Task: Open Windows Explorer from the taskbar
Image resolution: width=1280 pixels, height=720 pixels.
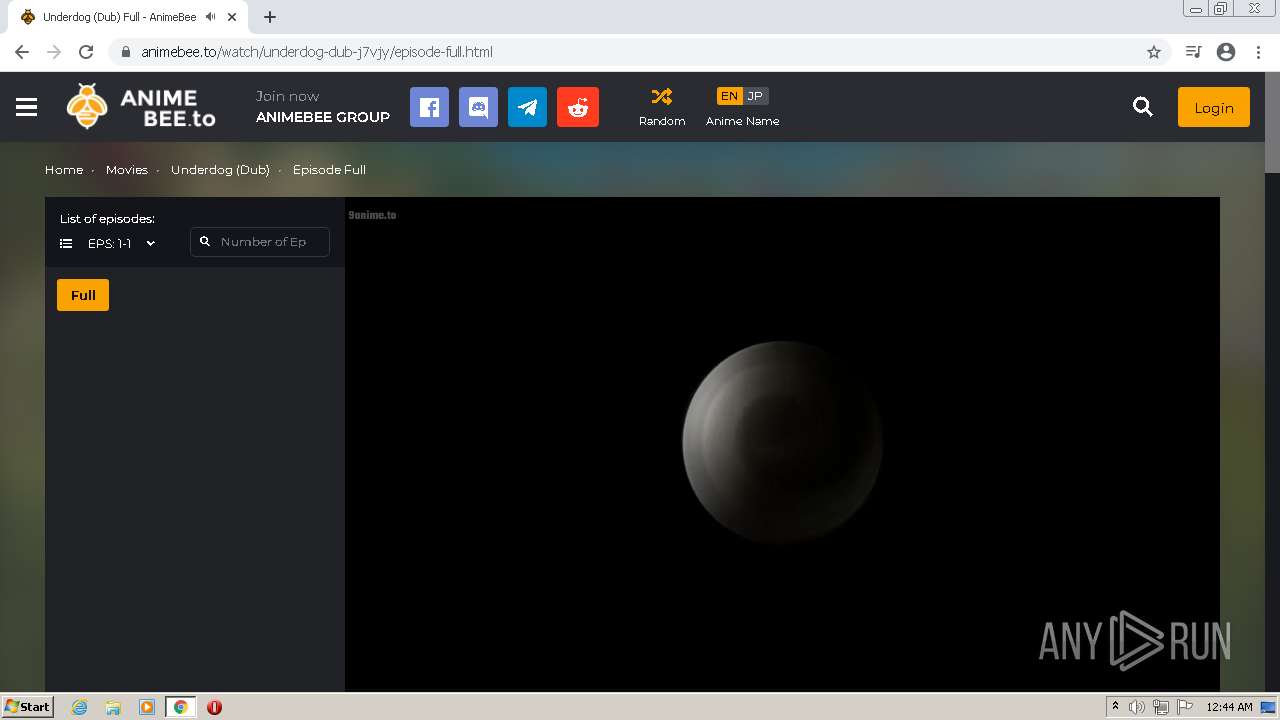Action: pos(113,707)
